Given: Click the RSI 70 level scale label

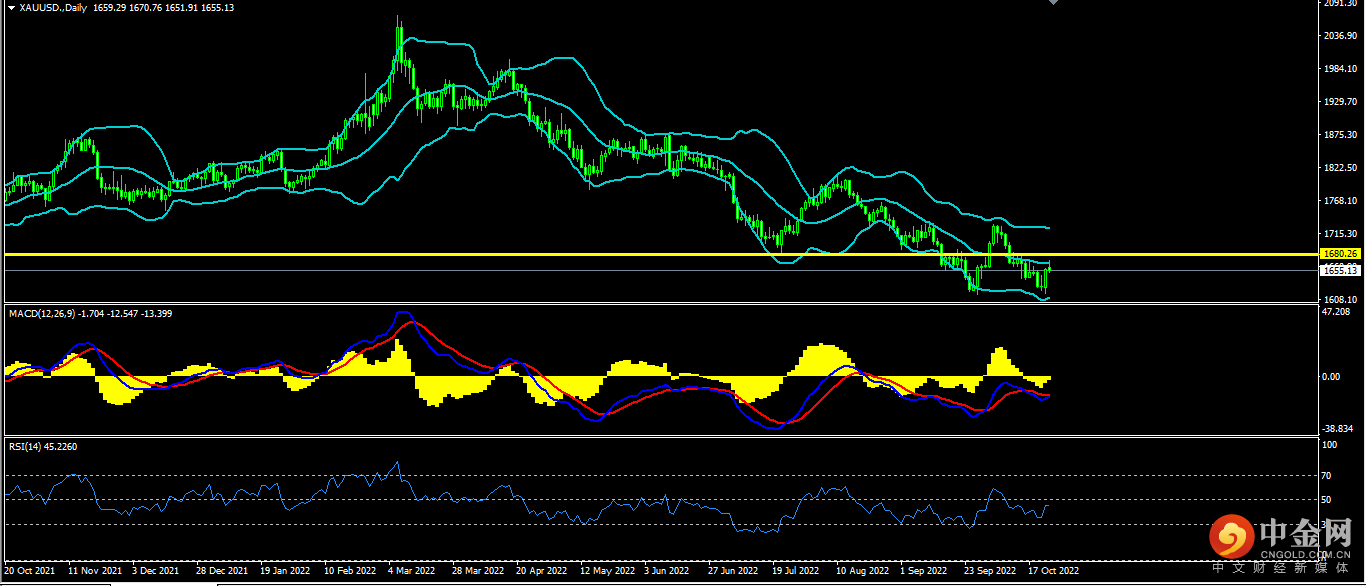Looking at the screenshot, I should [1327, 475].
